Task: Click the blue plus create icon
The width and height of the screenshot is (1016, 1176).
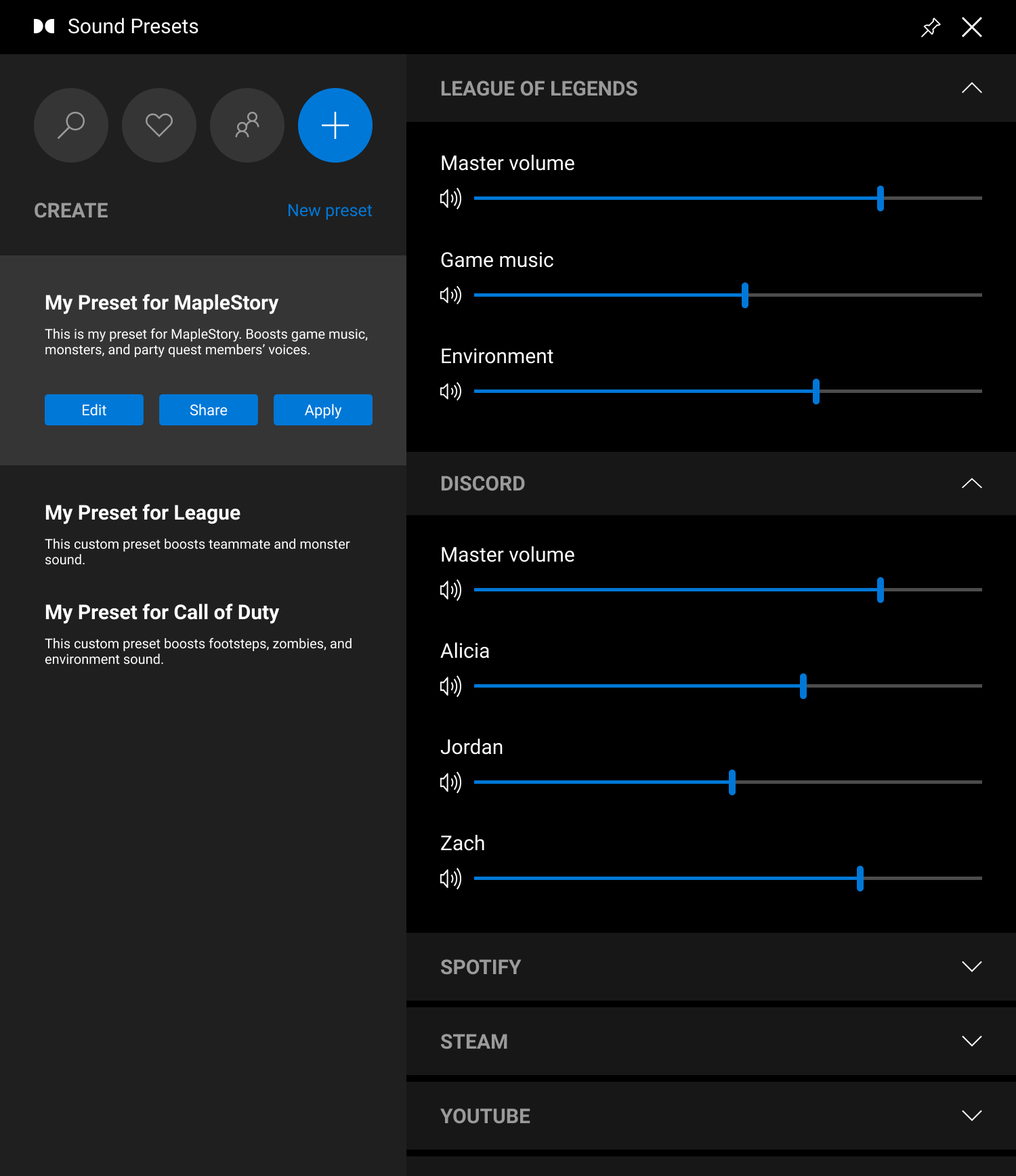Action: click(x=335, y=125)
